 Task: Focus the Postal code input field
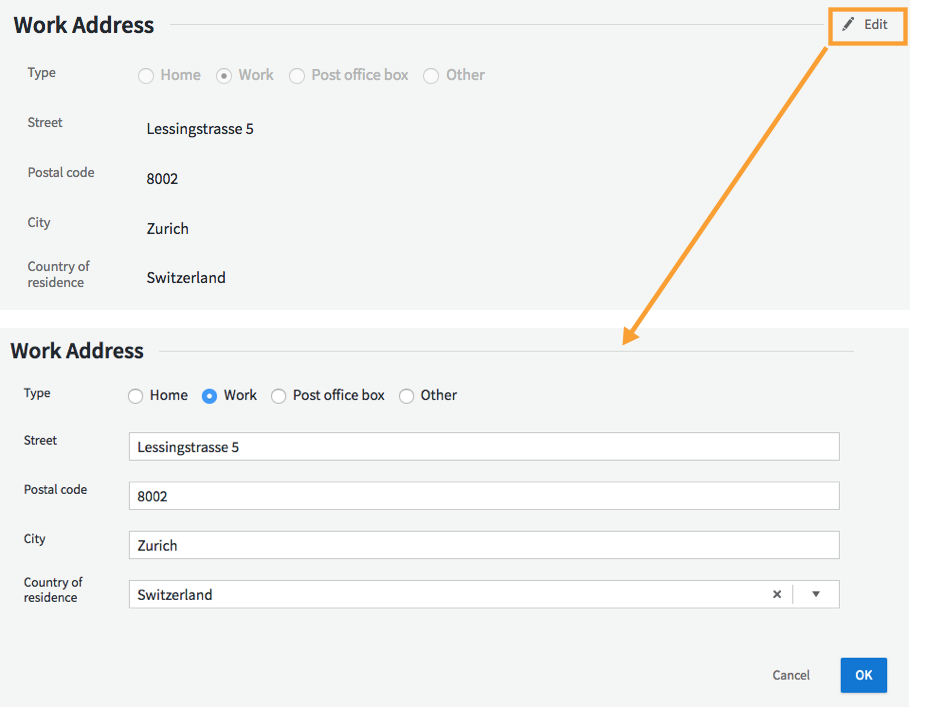[x=484, y=496]
